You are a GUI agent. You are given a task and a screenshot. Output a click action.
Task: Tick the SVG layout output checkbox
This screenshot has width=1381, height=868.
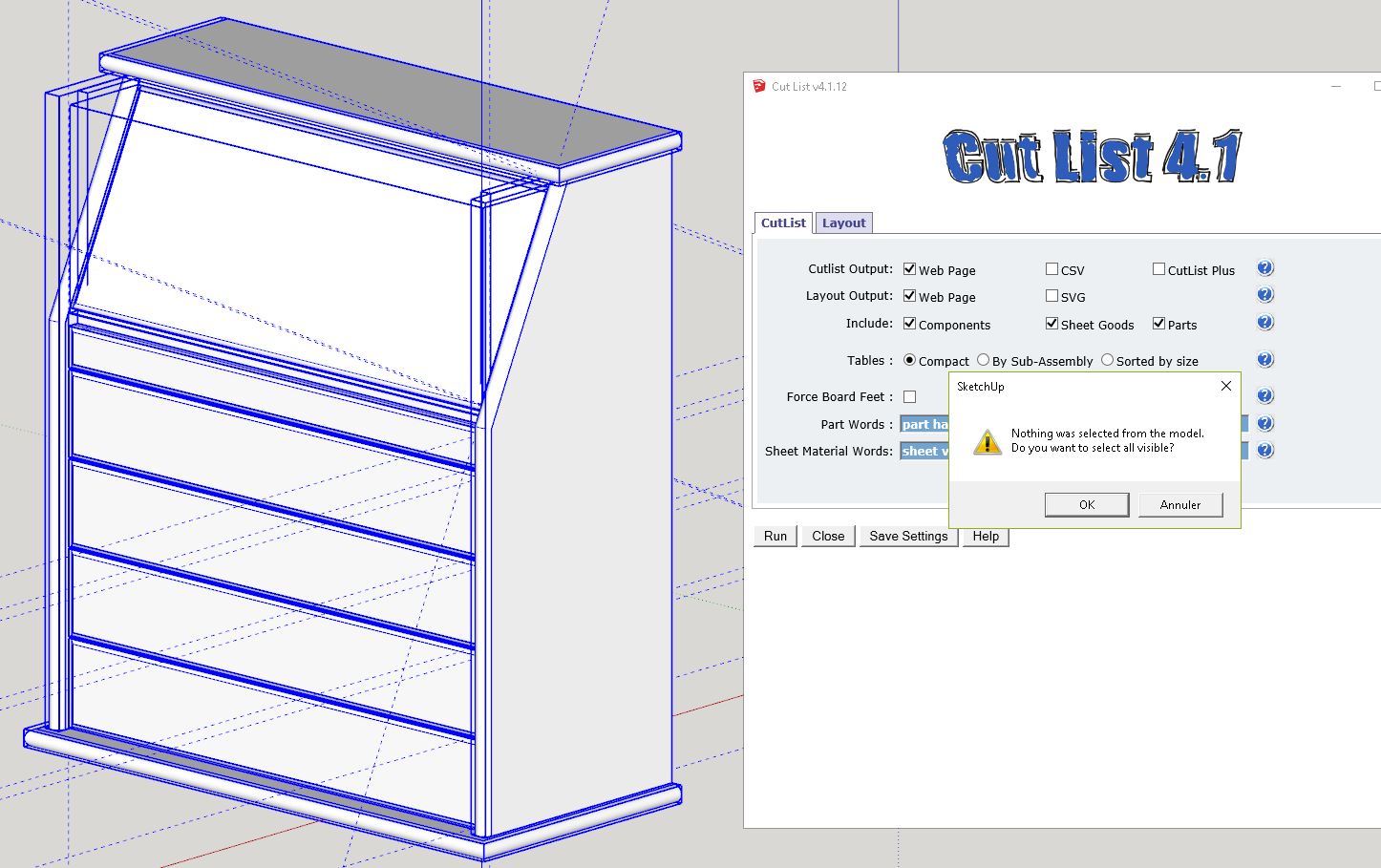[1052, 296]
